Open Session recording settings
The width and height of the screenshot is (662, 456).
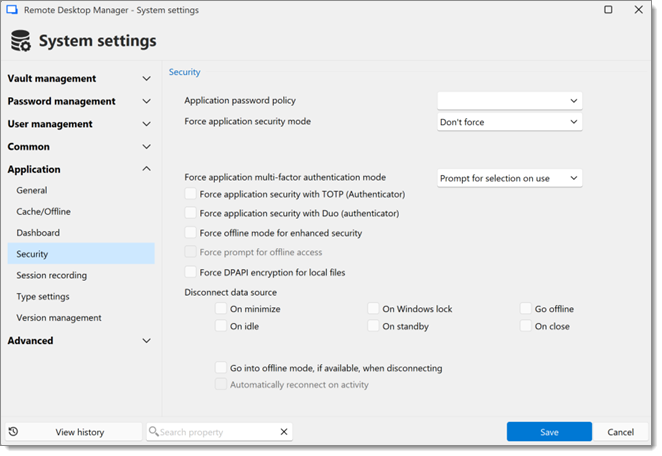[x=81, y=275]
